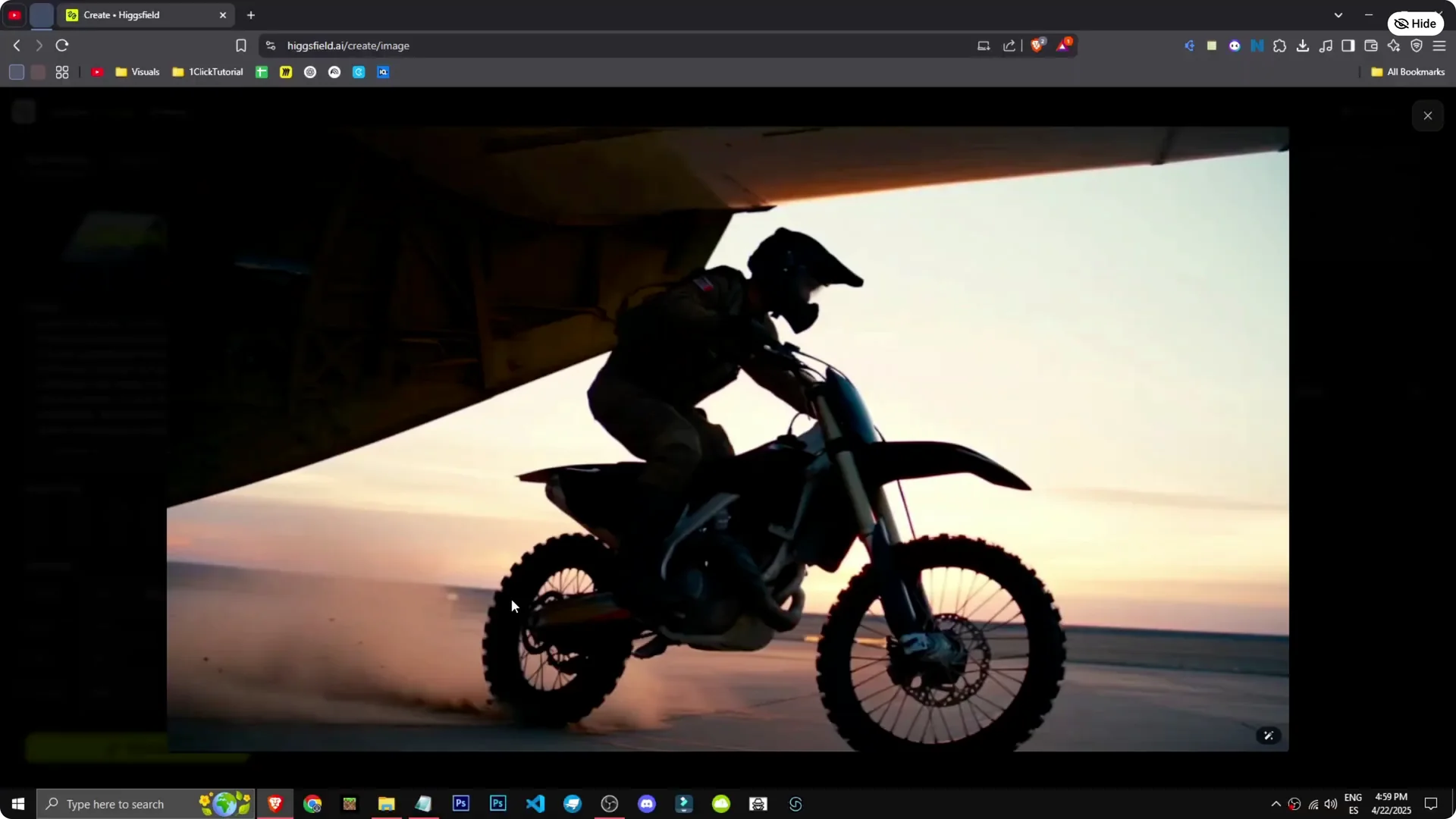Launch Adobe Photoshop from the taskbar
Screen dimensions: 1456x819
click(461, 803)
